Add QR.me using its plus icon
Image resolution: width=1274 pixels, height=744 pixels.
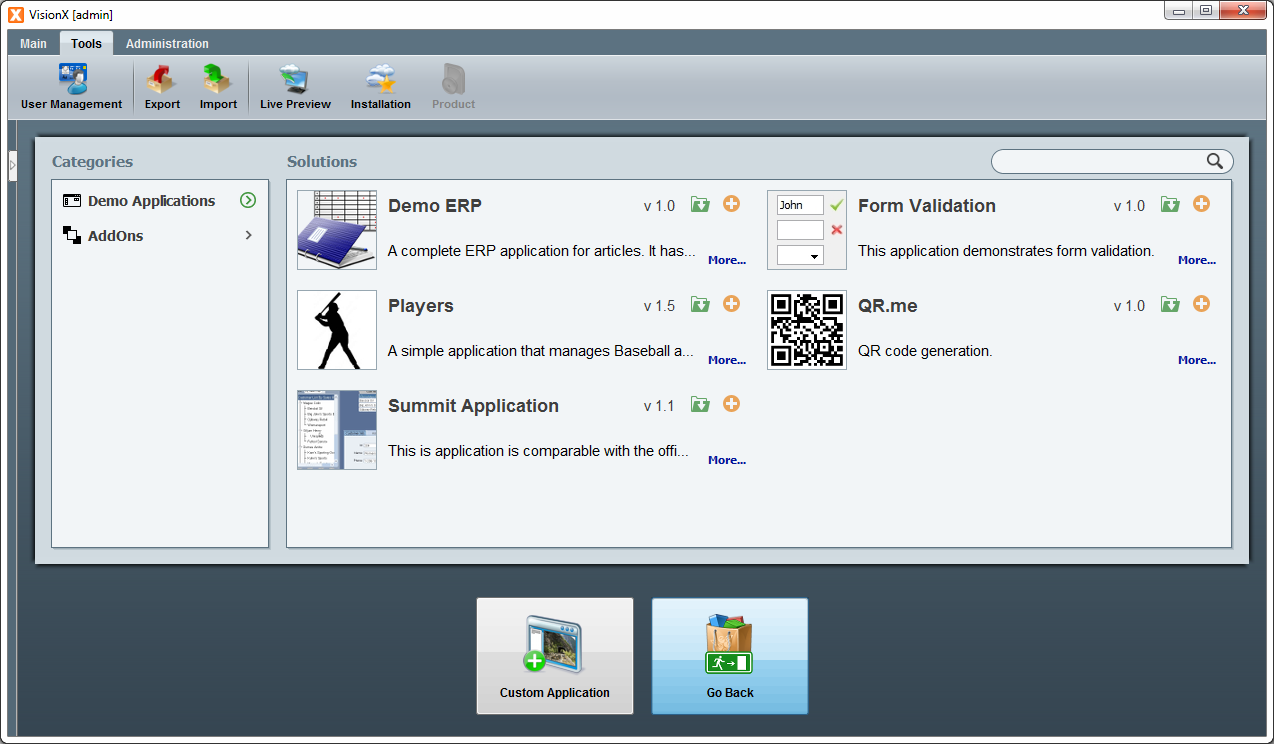1201,304
